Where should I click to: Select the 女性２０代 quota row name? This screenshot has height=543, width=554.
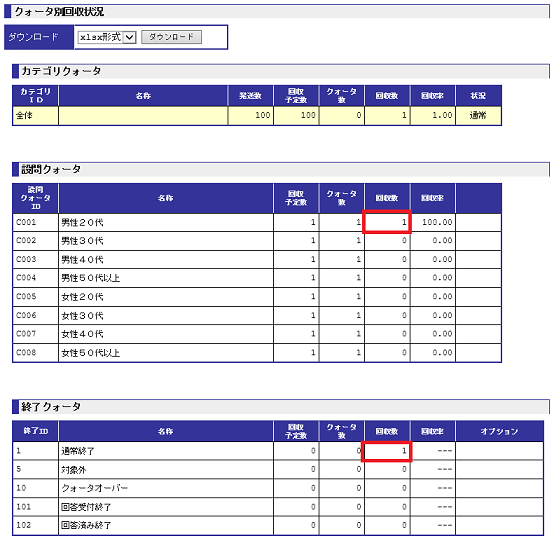coord(82,297)
